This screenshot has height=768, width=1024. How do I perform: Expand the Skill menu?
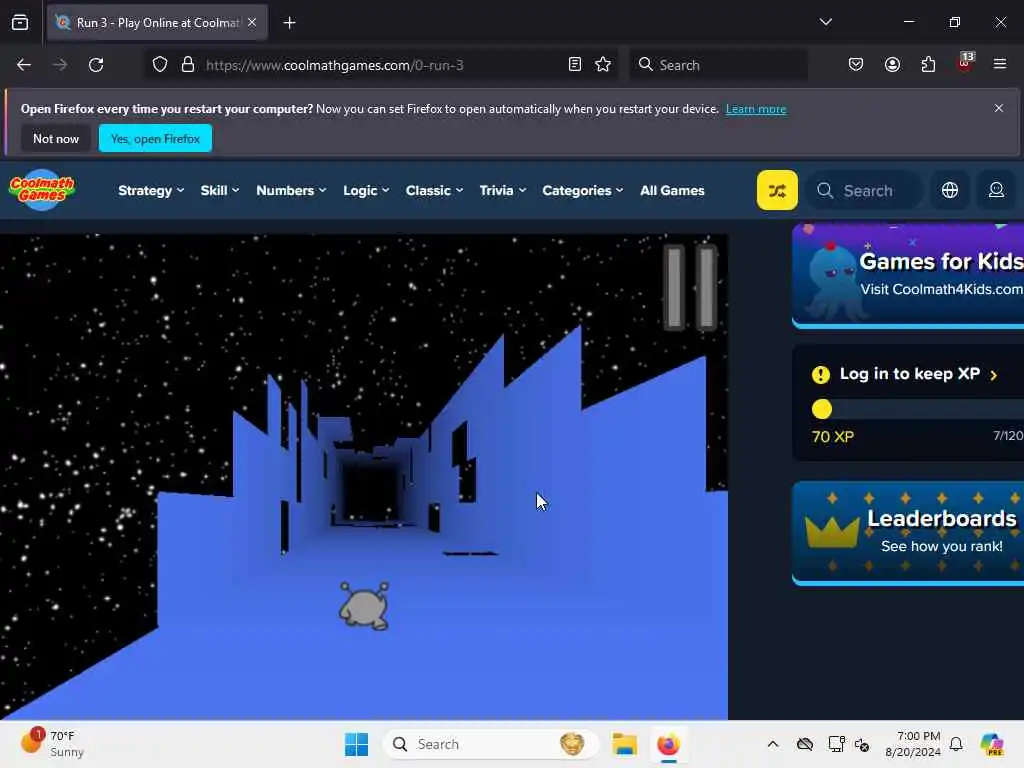pos(219,190)
